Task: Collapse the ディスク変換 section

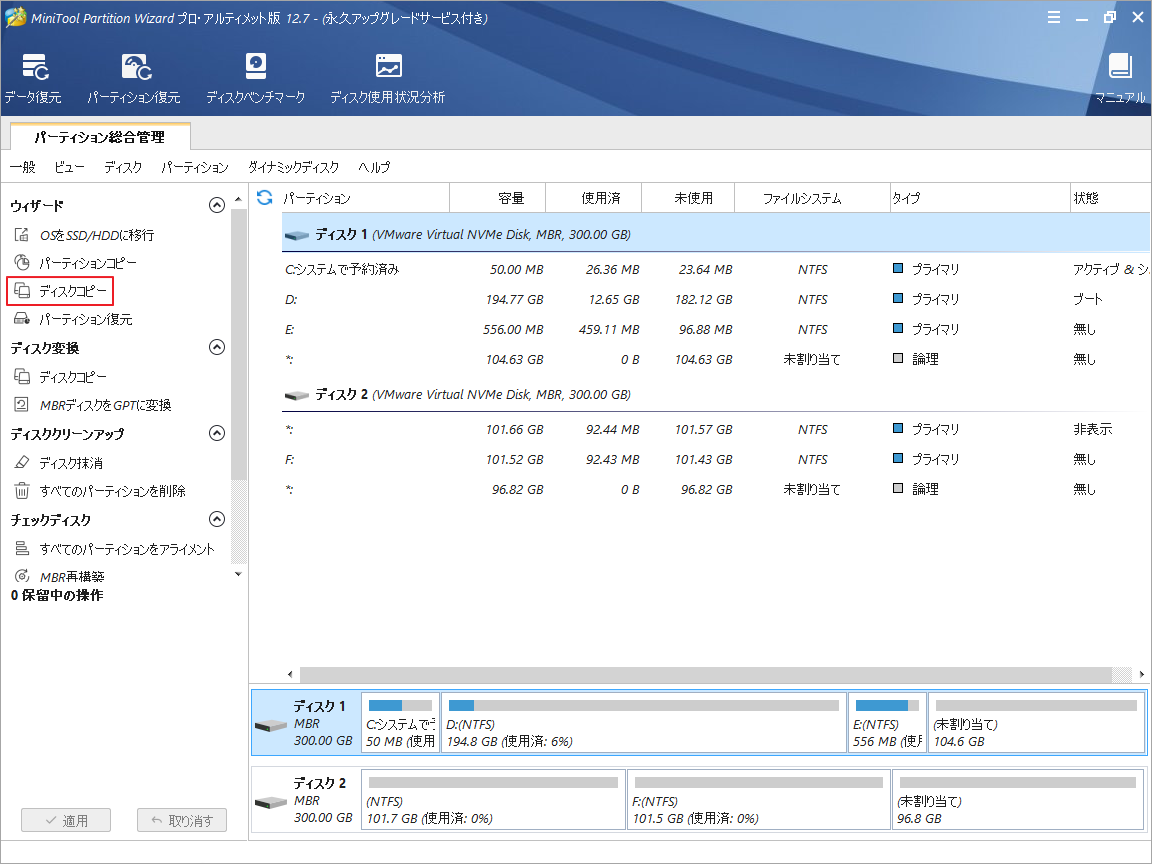Action: click(216, 347)
